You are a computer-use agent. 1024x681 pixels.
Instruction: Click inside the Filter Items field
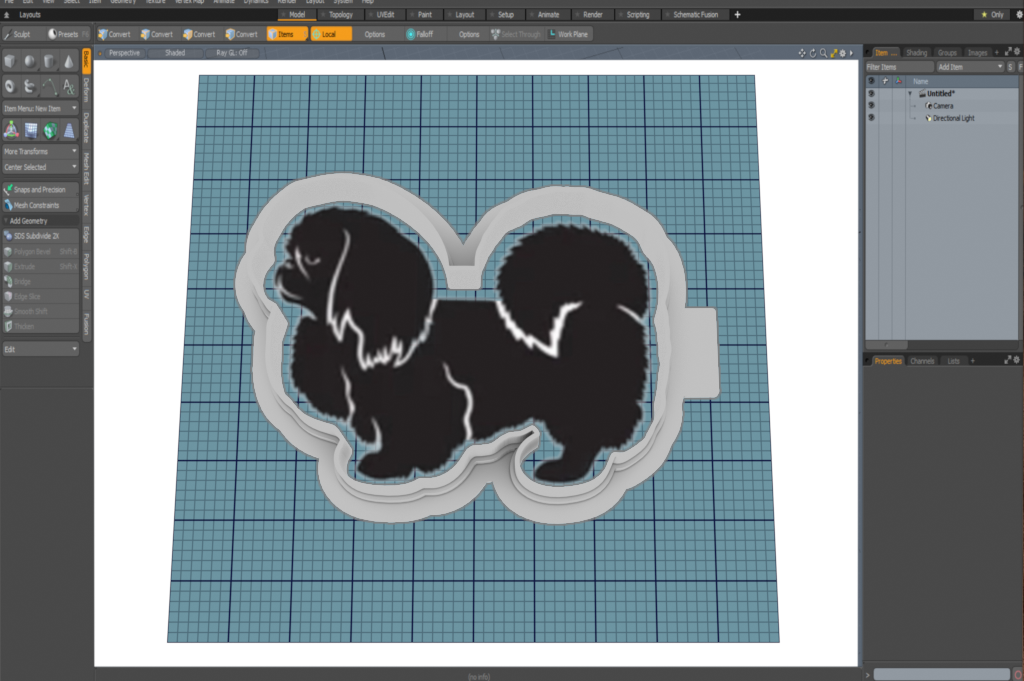(x=900, y=67)
